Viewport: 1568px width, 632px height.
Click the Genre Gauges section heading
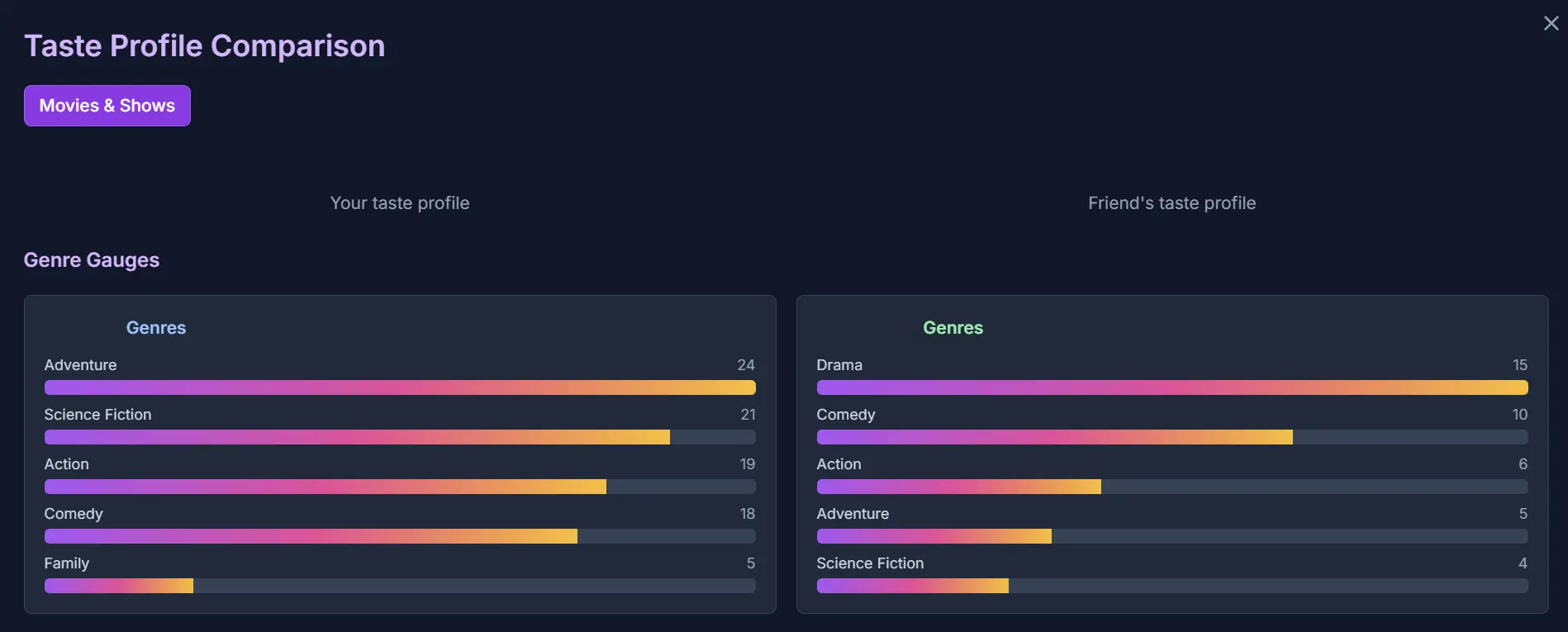coord(92,259)
